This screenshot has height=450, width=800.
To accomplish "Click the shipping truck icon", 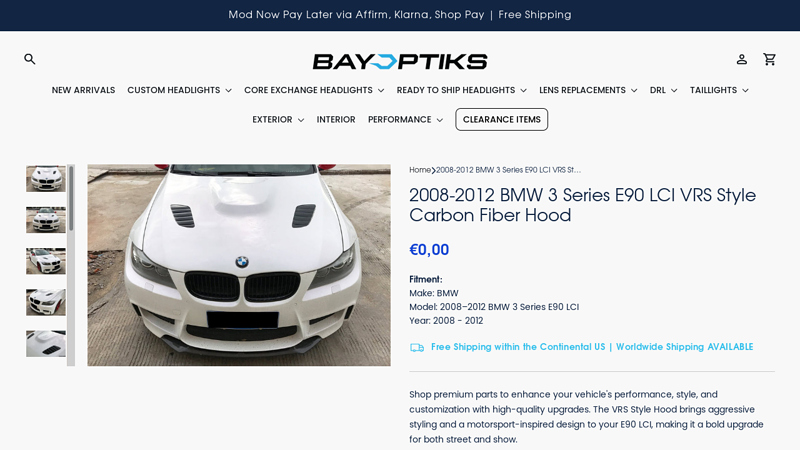I will tap(417, 347).
